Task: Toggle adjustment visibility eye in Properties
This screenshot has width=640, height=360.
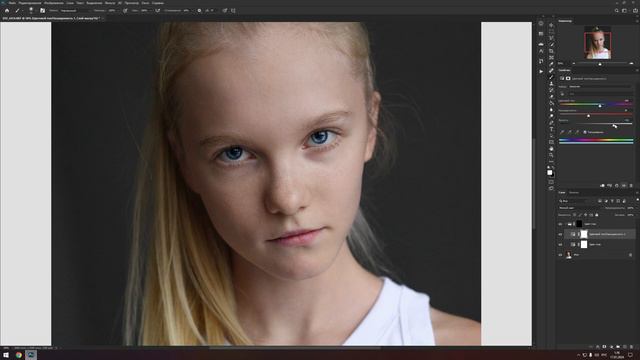Action: click(624, 186)
